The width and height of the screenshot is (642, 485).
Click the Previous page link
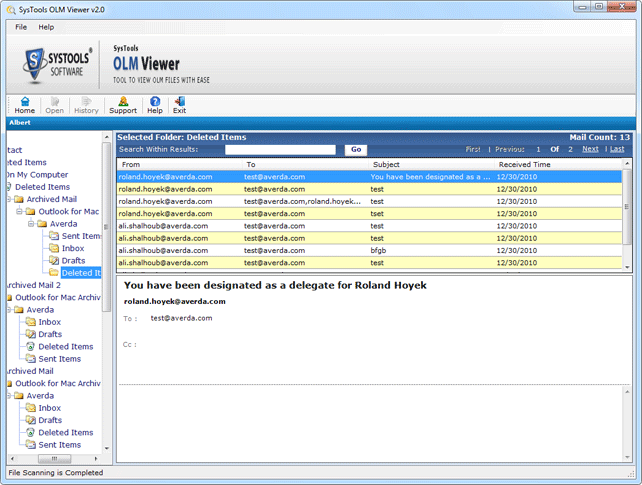click(510, 149)
